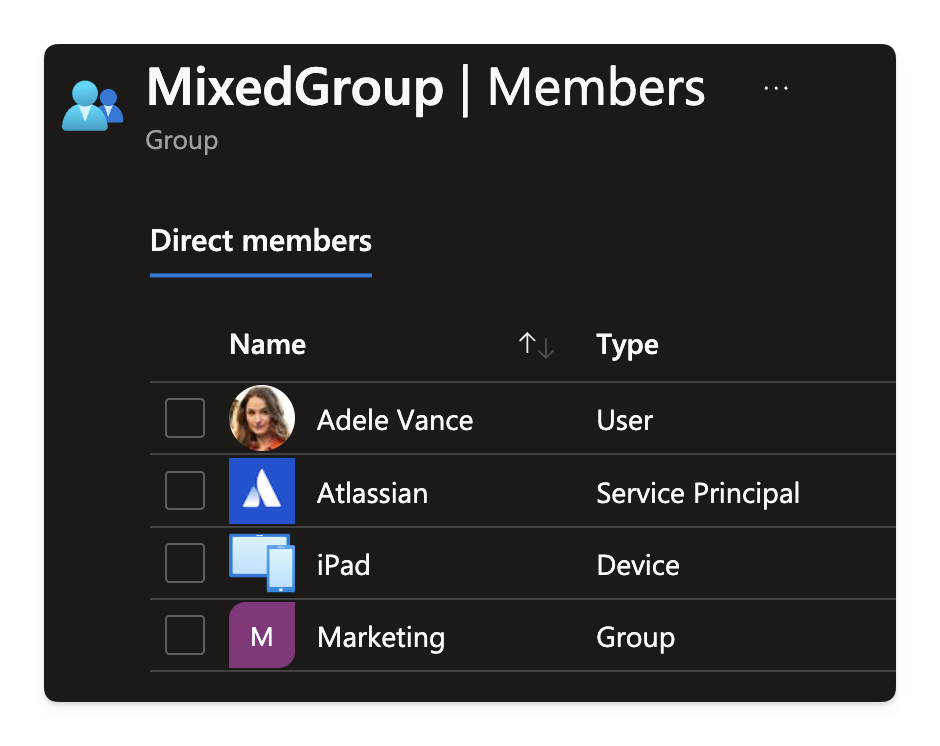Open the ellipsis more options menu
940x746 pixels.
point(776,88)
